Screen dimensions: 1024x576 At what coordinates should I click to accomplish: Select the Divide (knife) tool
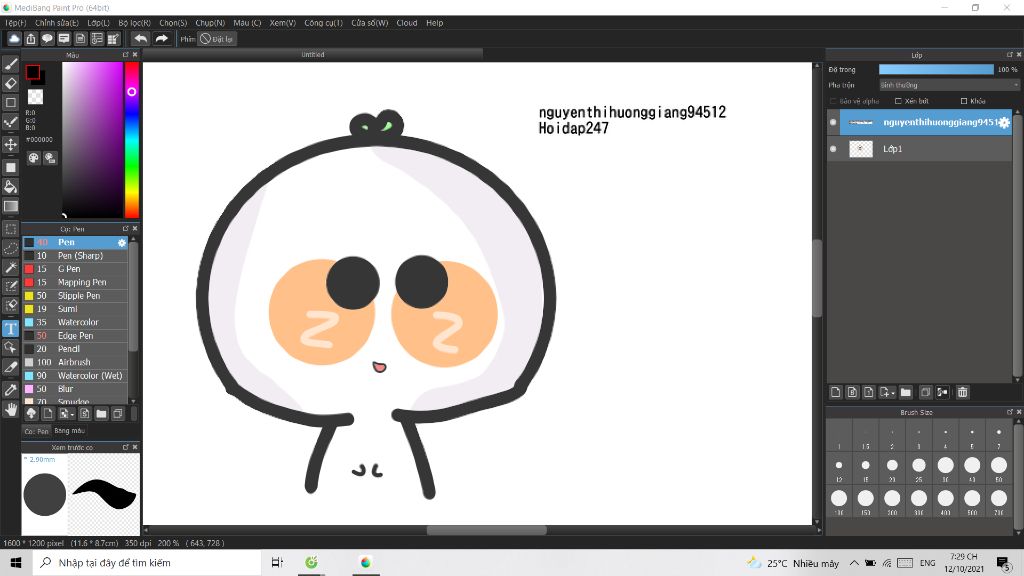[x=10, y=368]
